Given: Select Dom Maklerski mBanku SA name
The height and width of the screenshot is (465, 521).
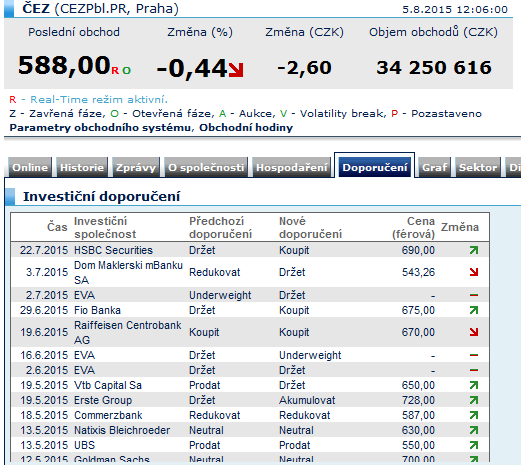Looking at the screenshot, I should click(x=128, y=272).
